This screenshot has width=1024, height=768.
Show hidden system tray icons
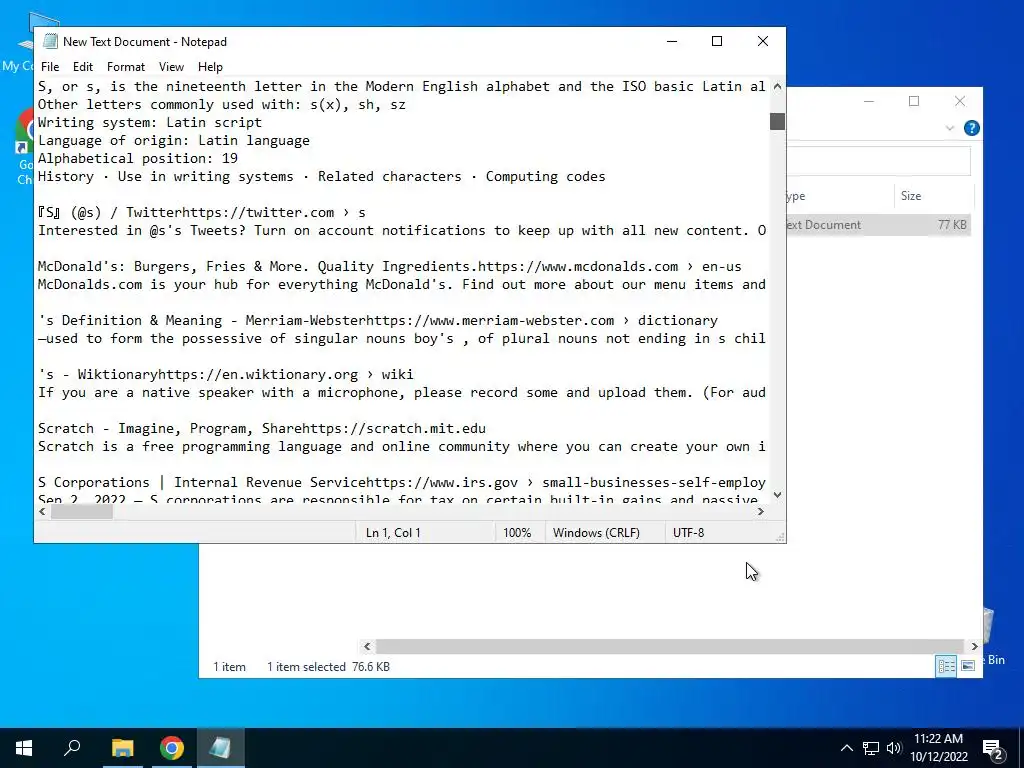pyautogui.click(x=846, y=748)
